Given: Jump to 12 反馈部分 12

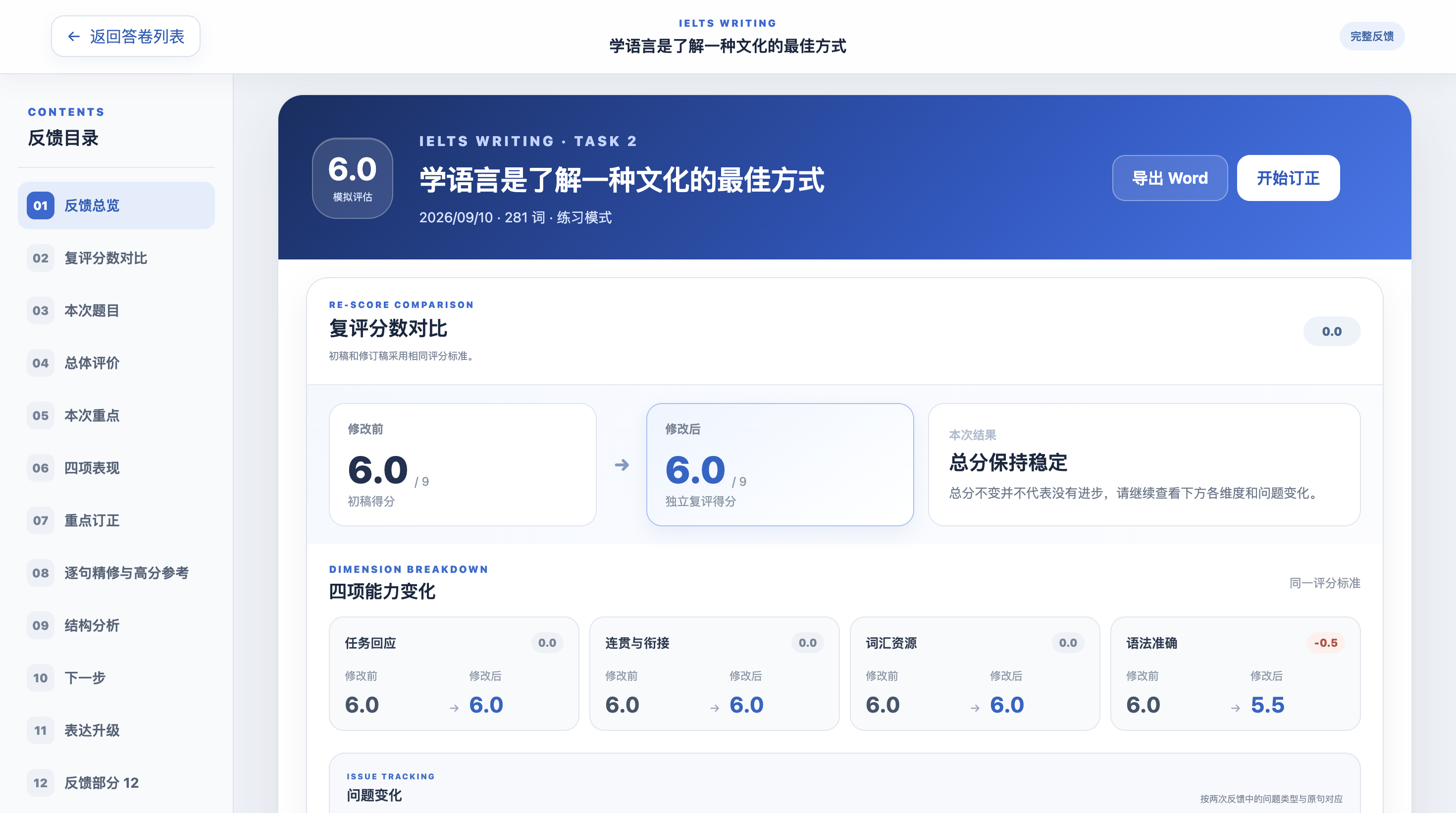Looking at the screenshot, I should point(116,783).
